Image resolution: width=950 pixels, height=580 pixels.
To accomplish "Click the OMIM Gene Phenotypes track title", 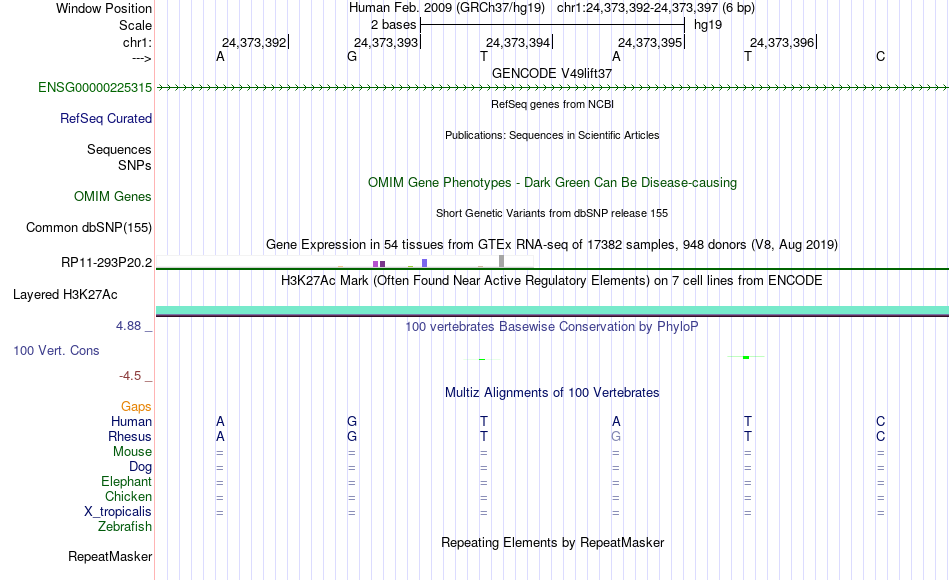I will [552, 182].
